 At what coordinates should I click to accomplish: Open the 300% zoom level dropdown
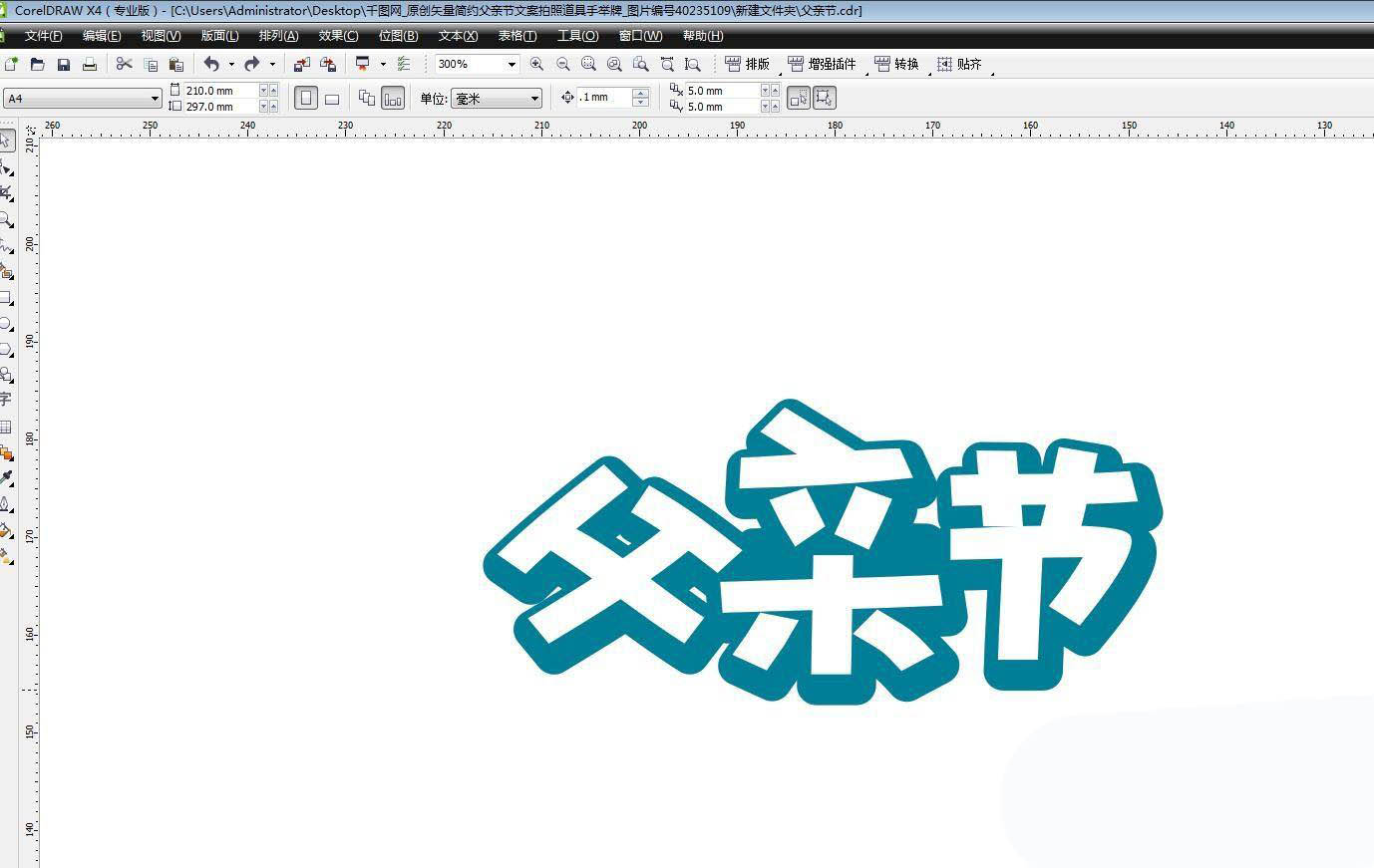(x=512, y=64)
